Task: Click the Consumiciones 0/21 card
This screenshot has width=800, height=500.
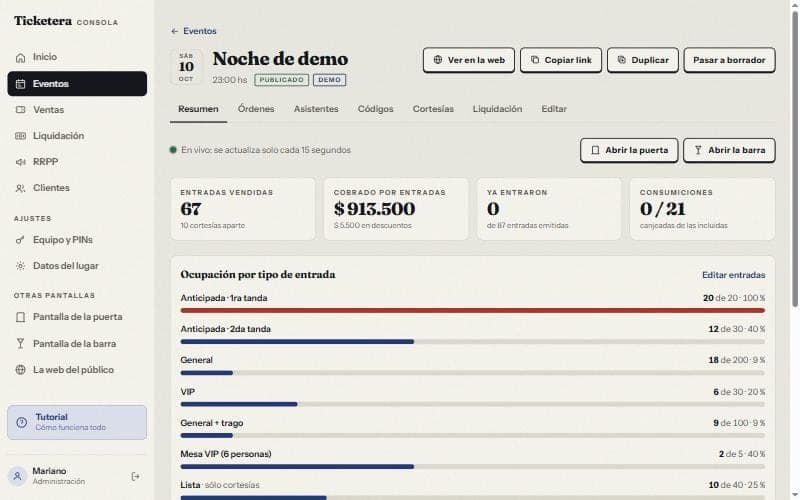Action: pos(702,209)
